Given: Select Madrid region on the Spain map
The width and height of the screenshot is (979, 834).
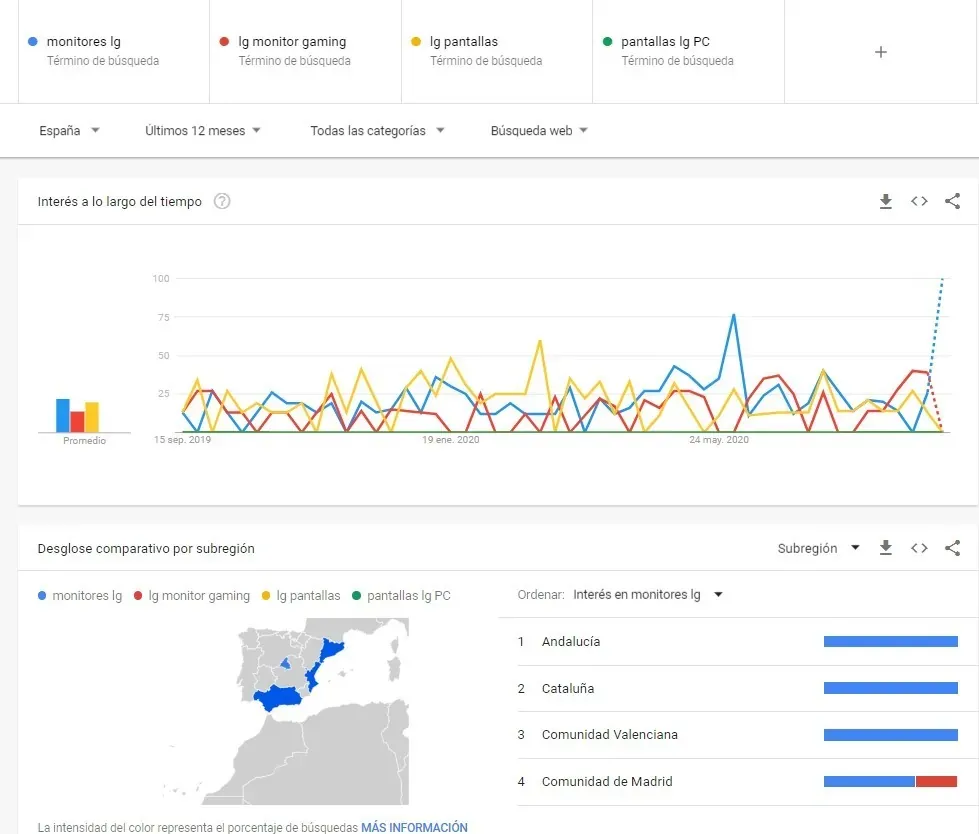Looking at the screenshot, I should coord(285,663).
